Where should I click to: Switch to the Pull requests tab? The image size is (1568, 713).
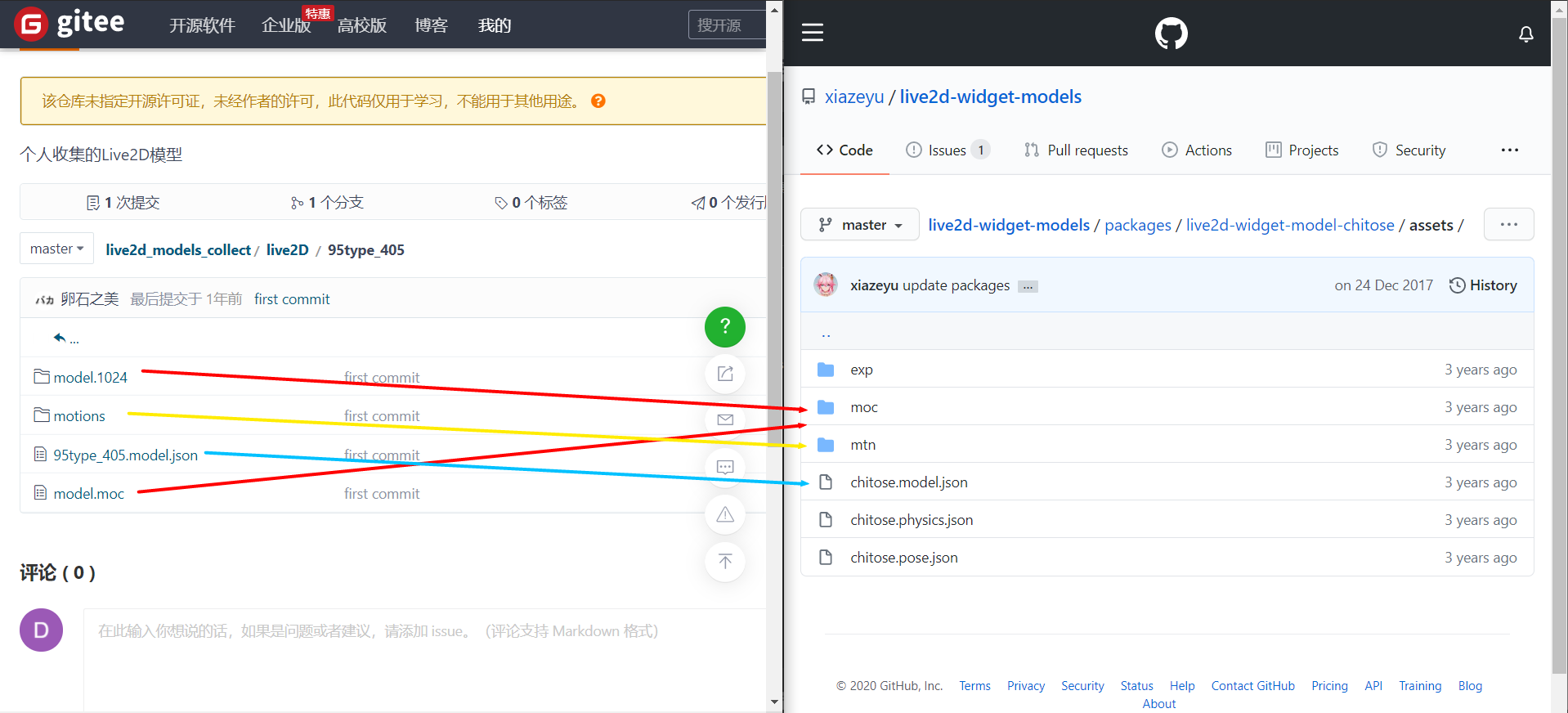tap(1076, 150)
